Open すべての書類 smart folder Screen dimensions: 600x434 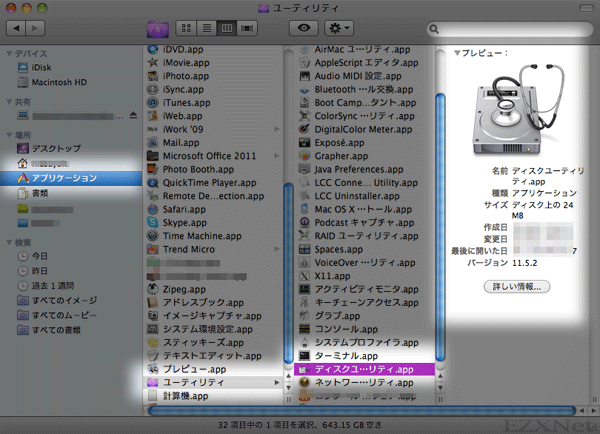(49, 330)
